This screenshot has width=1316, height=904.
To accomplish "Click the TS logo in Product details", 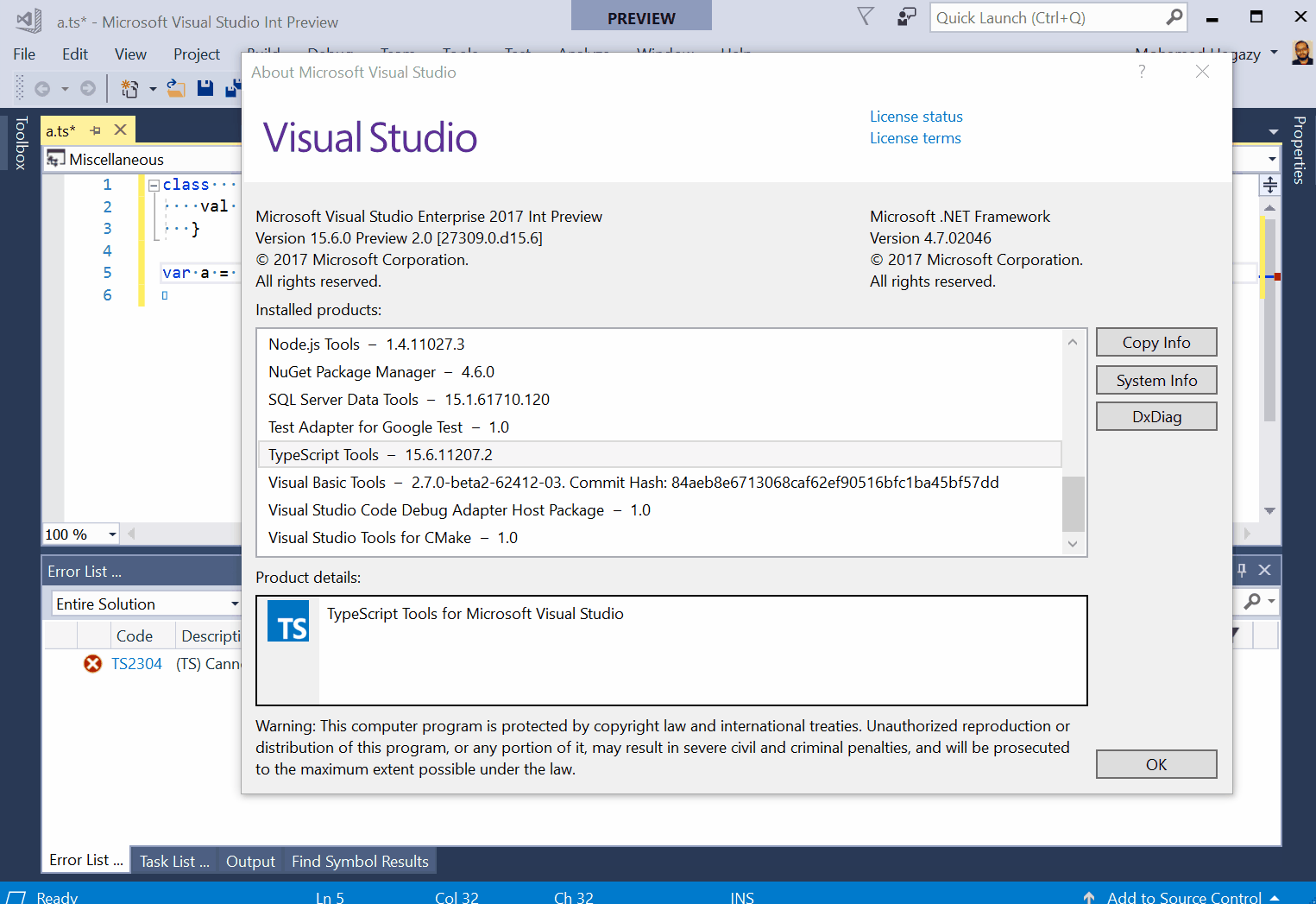I will coord(287,622).
